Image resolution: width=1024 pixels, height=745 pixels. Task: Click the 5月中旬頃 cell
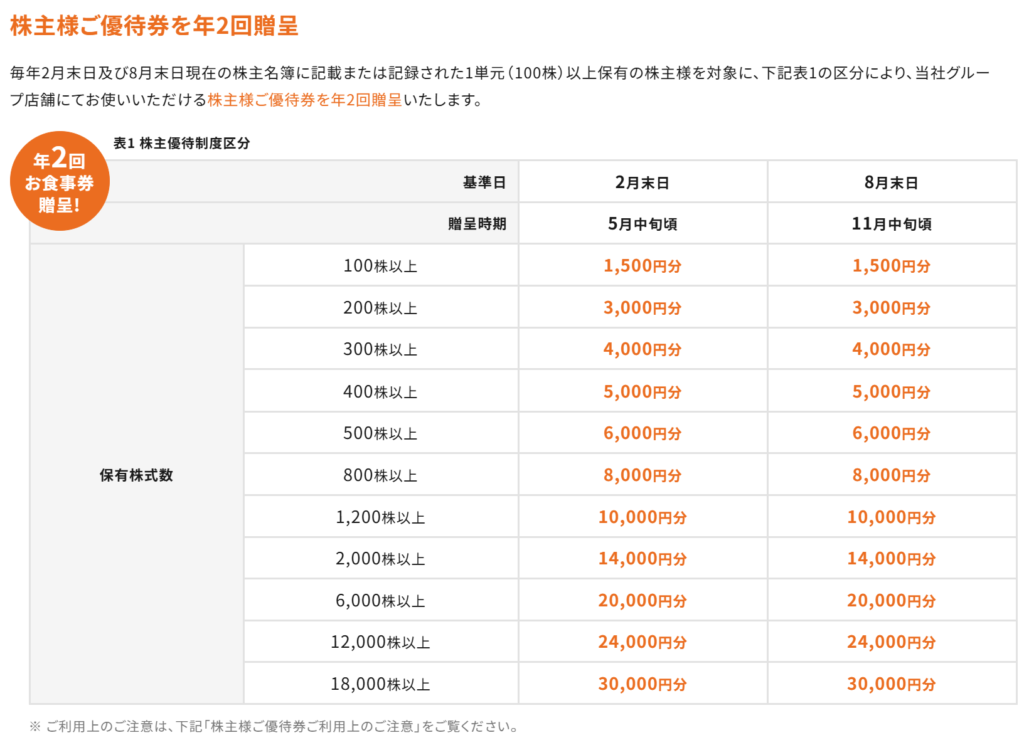pyautogui.click(x=642, y=224)
